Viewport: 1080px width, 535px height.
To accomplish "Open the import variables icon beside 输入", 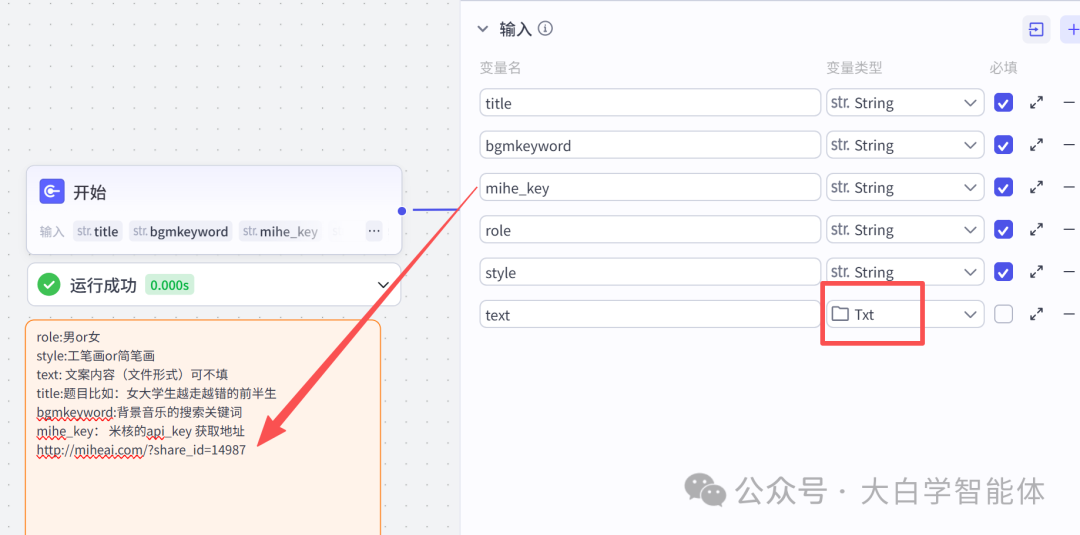I will 1036,30.
